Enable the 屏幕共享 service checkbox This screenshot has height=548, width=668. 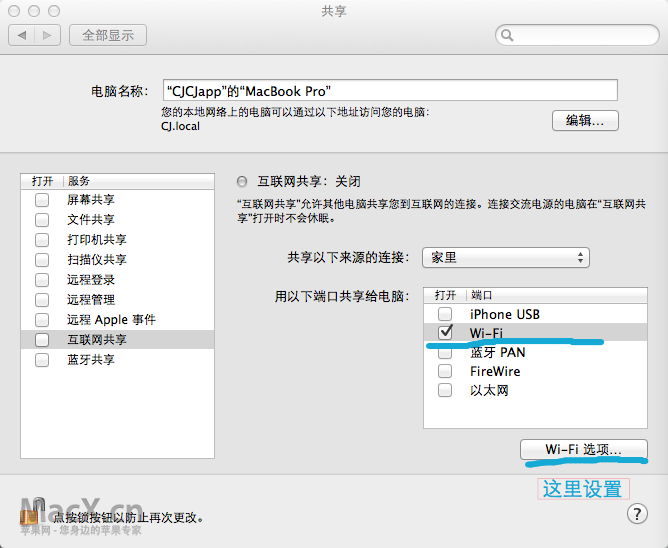click(x=42, y=200)
